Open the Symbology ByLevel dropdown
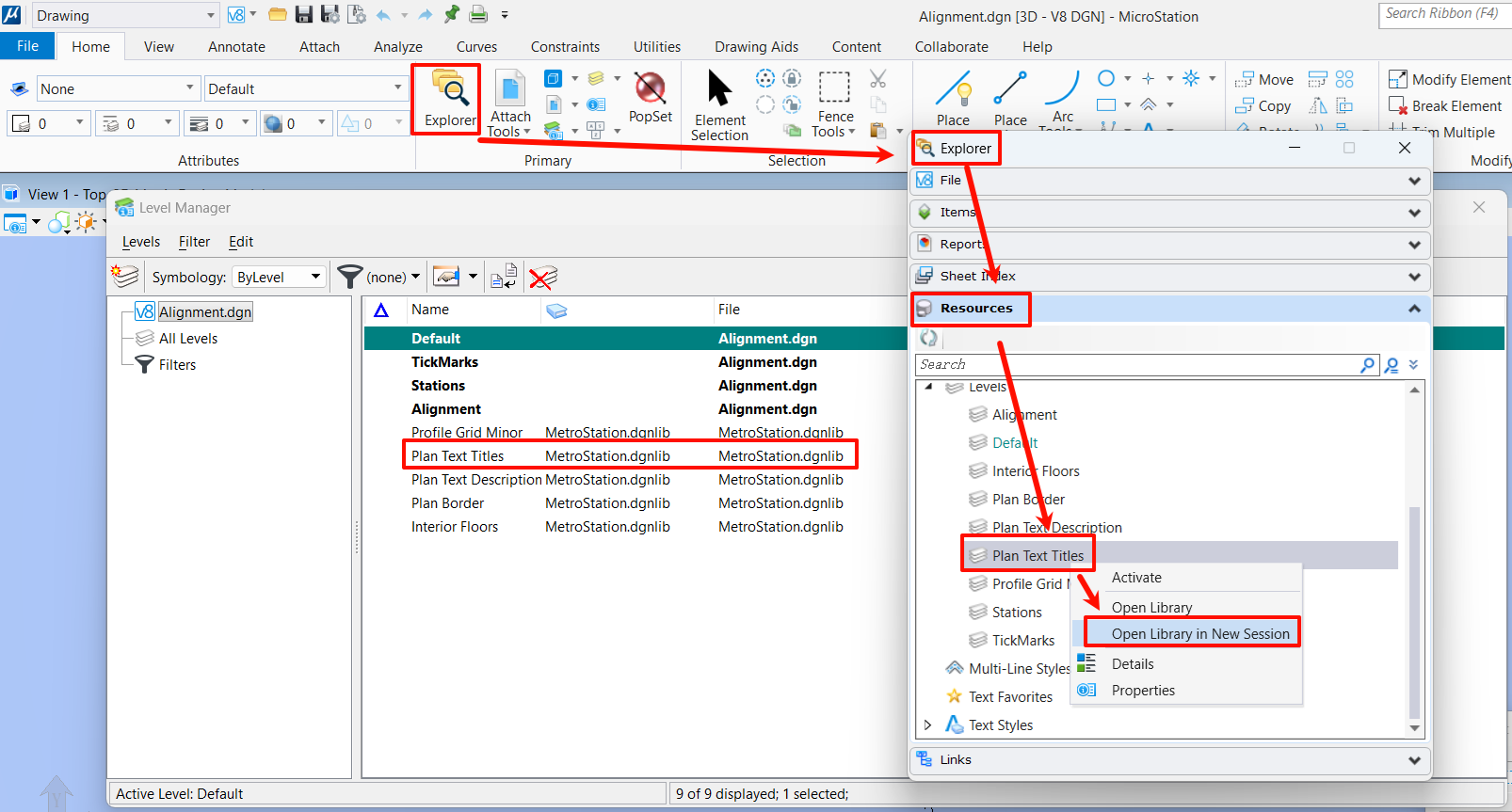 point(279,278)
